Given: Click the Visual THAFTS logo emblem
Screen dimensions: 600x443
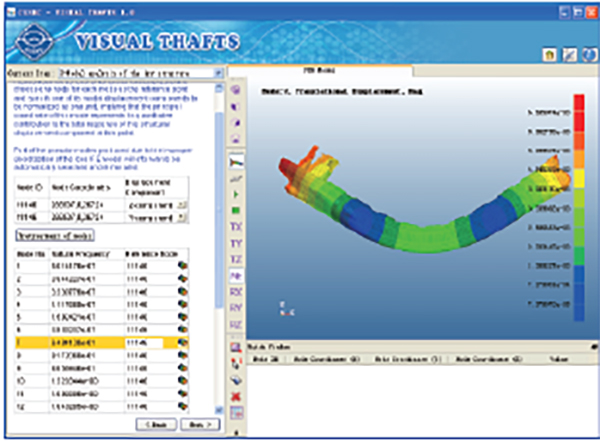Looking at the screenshot, I should (x=34, y=41).
